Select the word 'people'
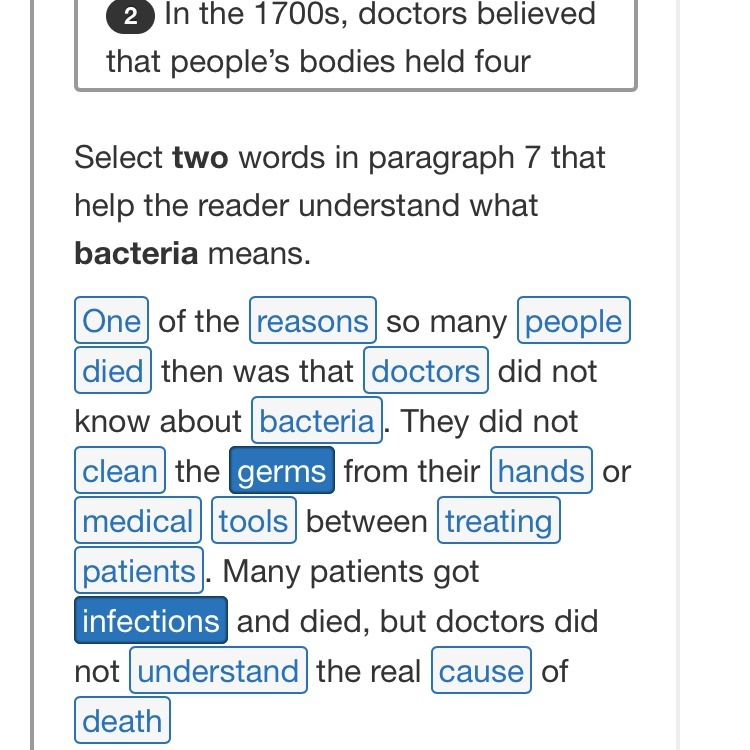Image resolution: width=750 pixels, height=750 pixels. pos(574,320)
